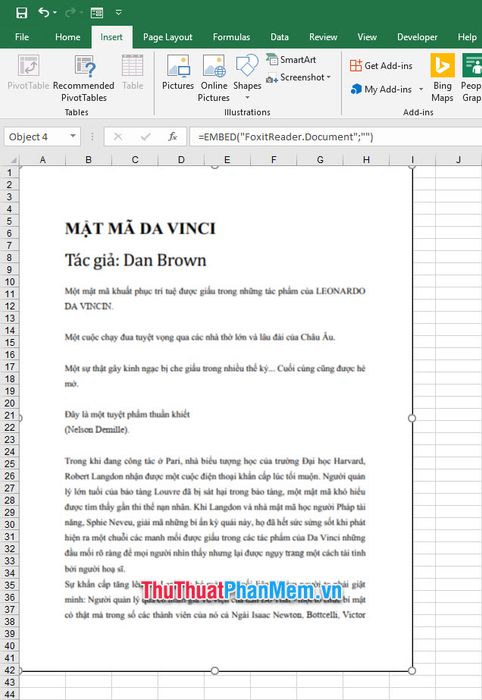The height and width of the screenshot is (700, 482).
Task: Click the right middle resize handle of object
Action: pos(412,418)
